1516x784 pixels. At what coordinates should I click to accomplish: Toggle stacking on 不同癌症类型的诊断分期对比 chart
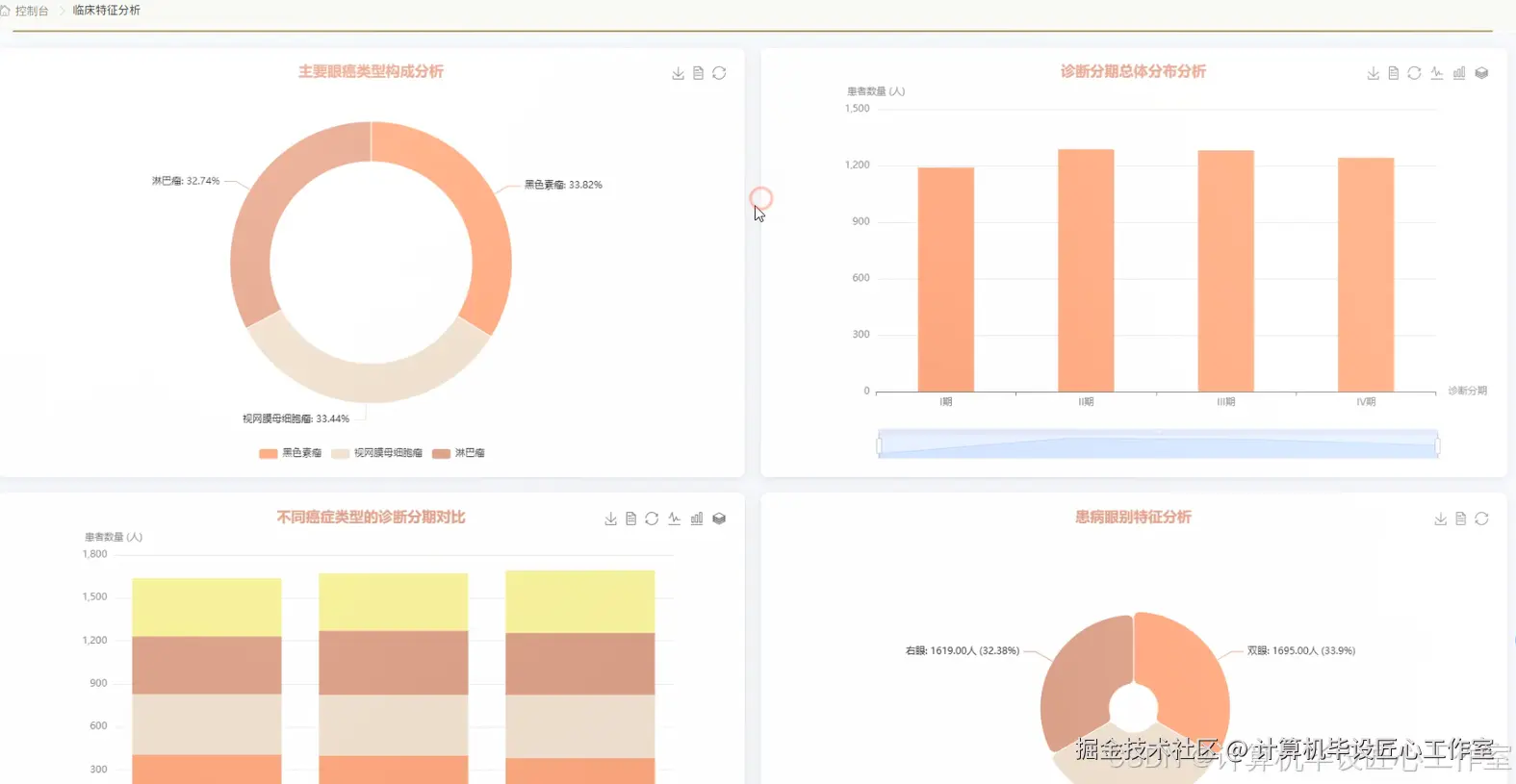click(719, 518)
